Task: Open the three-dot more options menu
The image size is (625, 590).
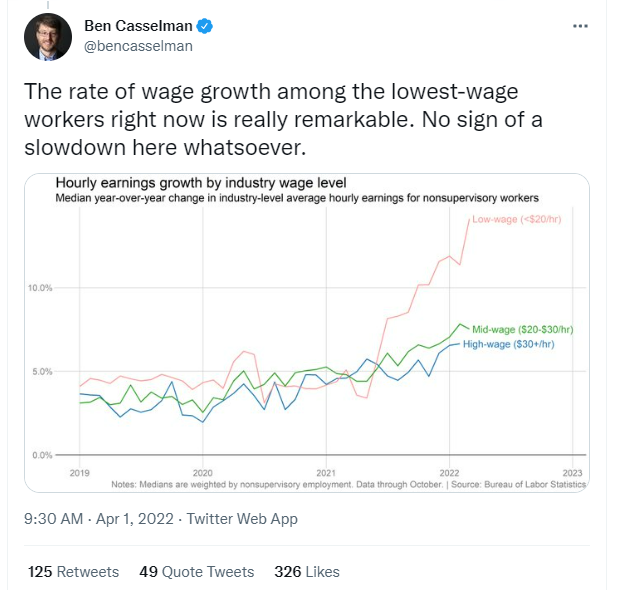Action: tap(580, 26)
